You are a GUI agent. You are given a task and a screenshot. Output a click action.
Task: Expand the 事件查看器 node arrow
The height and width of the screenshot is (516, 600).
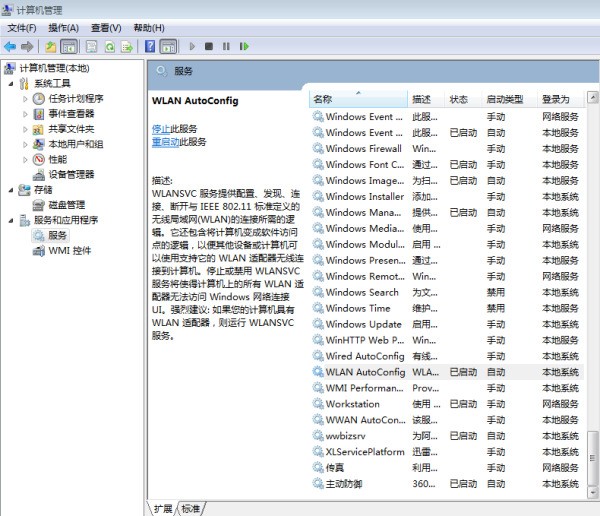click(x=25, y=114)
